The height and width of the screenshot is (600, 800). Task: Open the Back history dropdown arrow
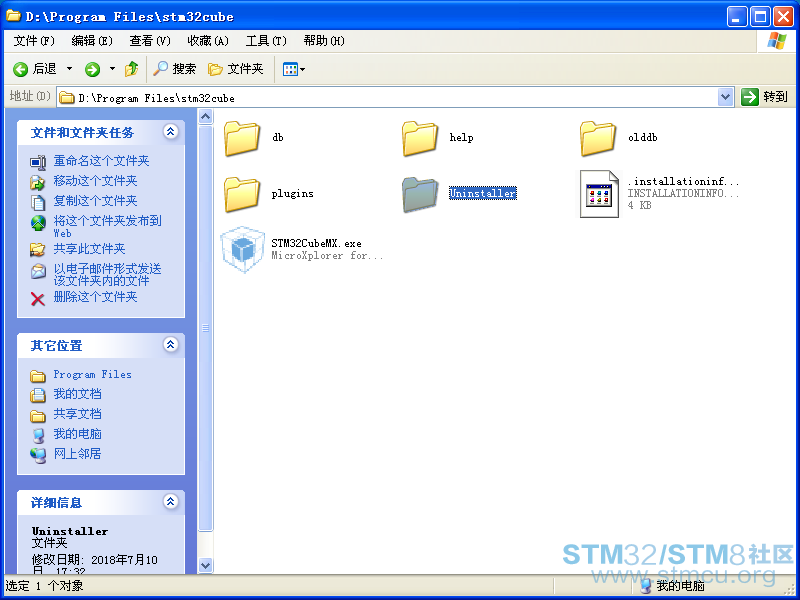click(x=69, y=69)
